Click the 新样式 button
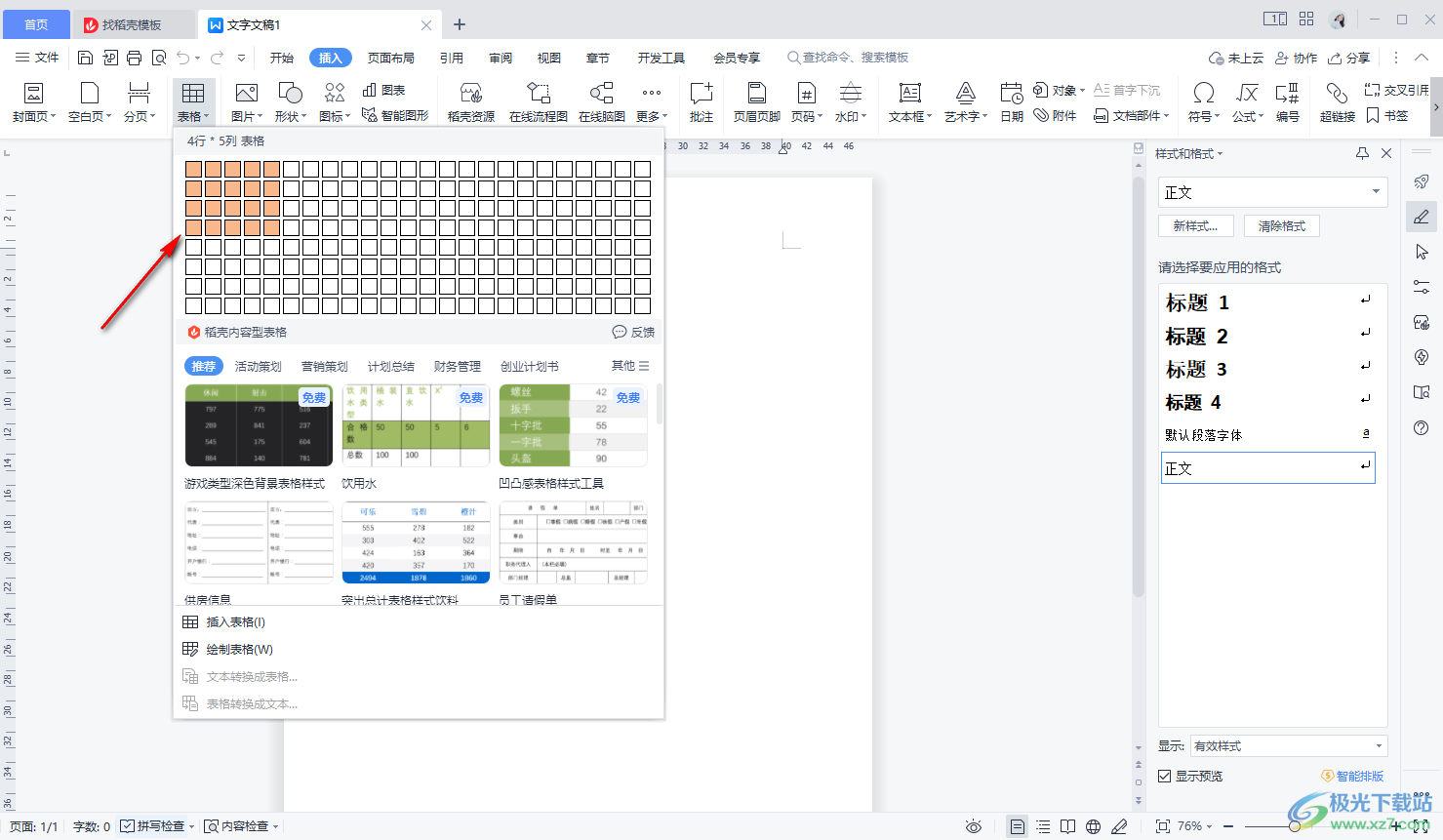The image size is (1443, 840). coord(1196,226)
